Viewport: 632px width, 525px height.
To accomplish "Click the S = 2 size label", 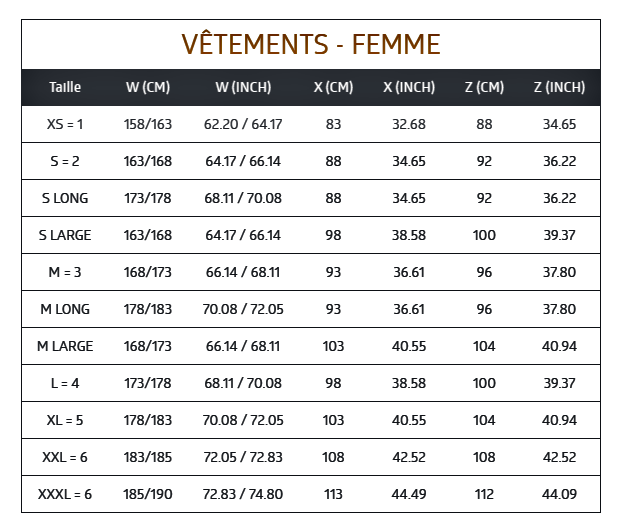I will coord(65,161).
